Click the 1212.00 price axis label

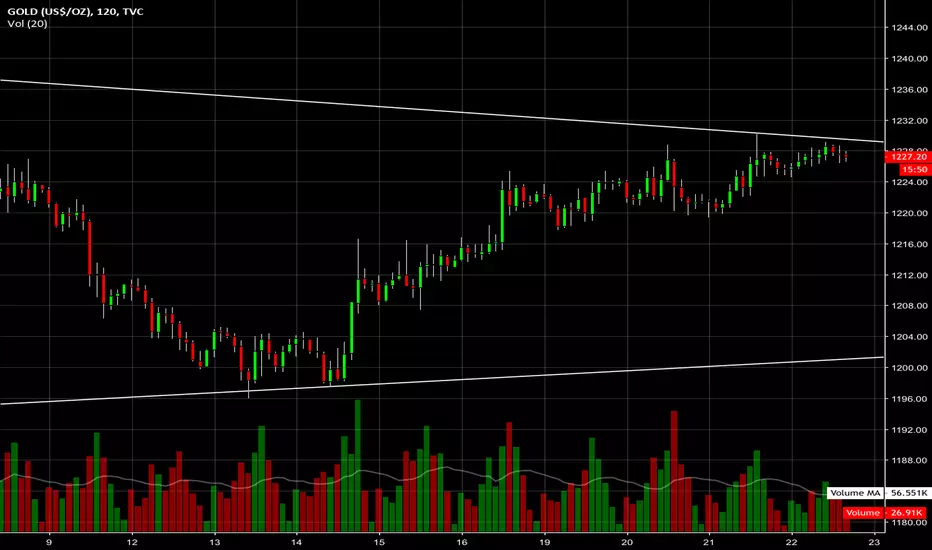point(909,275)
